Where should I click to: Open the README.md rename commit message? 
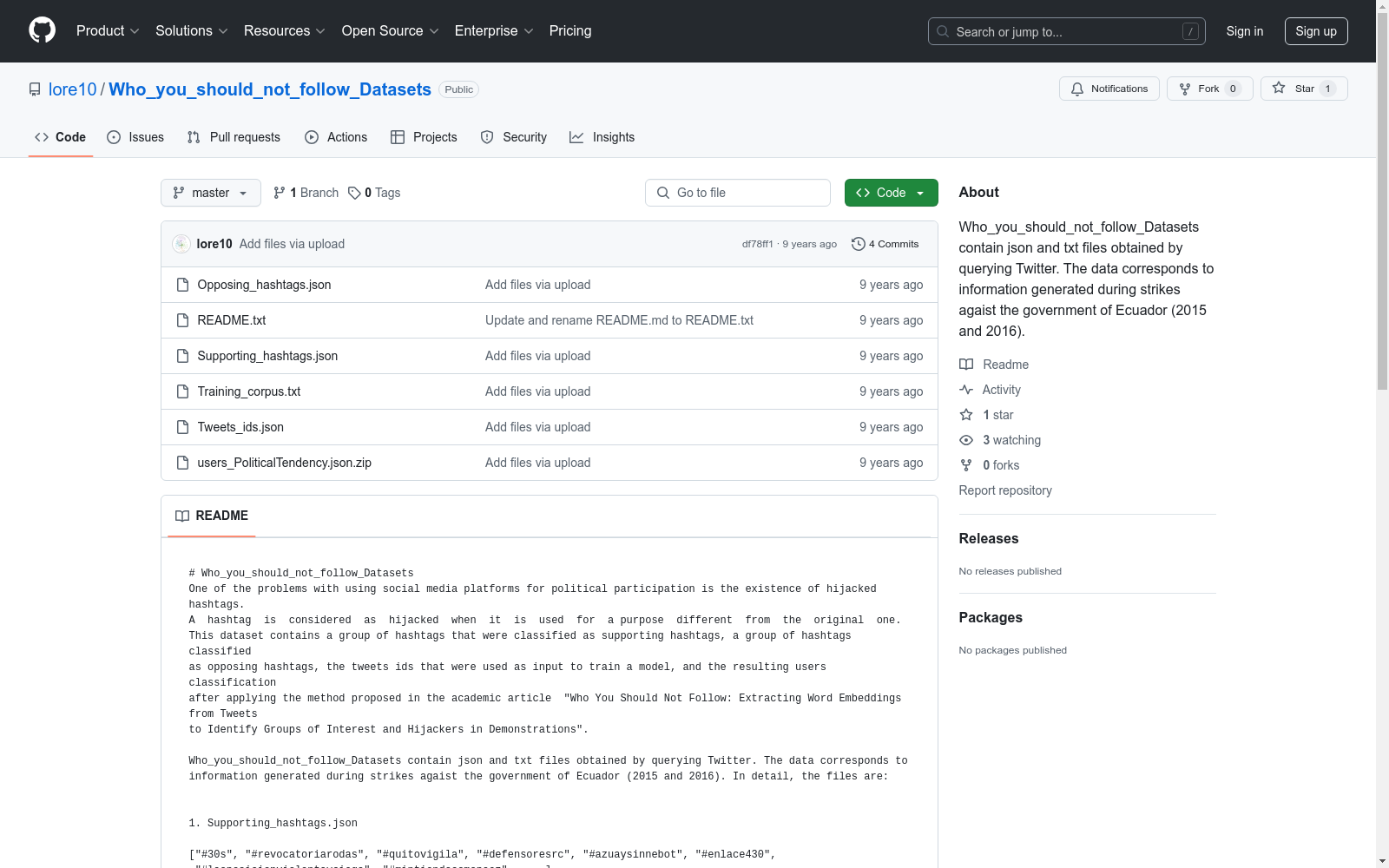coord(619,320)
